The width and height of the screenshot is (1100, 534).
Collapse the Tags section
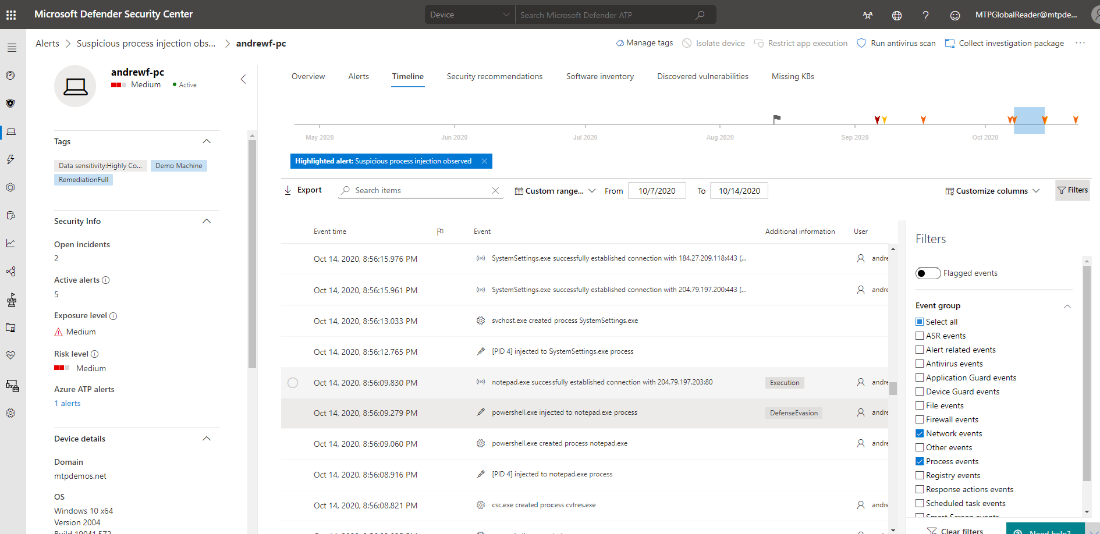click(206, 141)
